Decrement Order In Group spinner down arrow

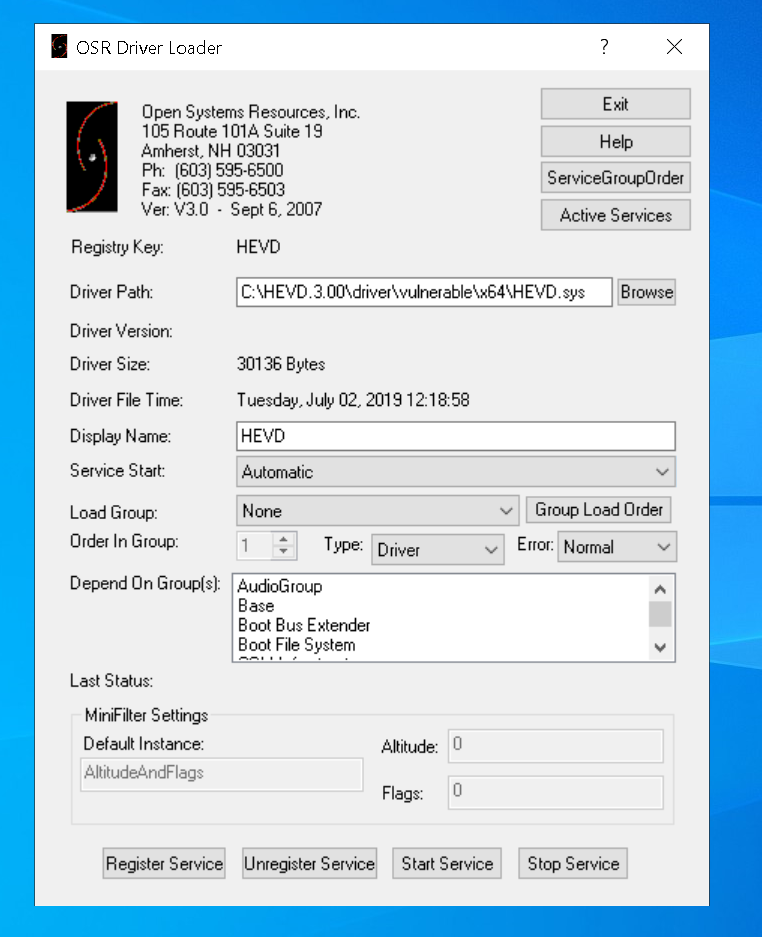[x=284, y=552]
